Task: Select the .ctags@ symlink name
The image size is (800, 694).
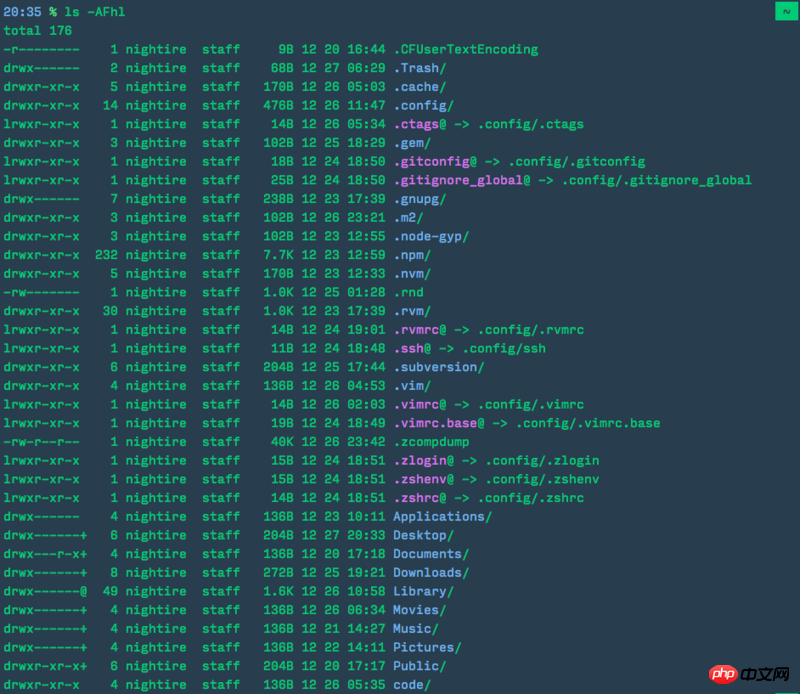Action: [x=419, y=125]
